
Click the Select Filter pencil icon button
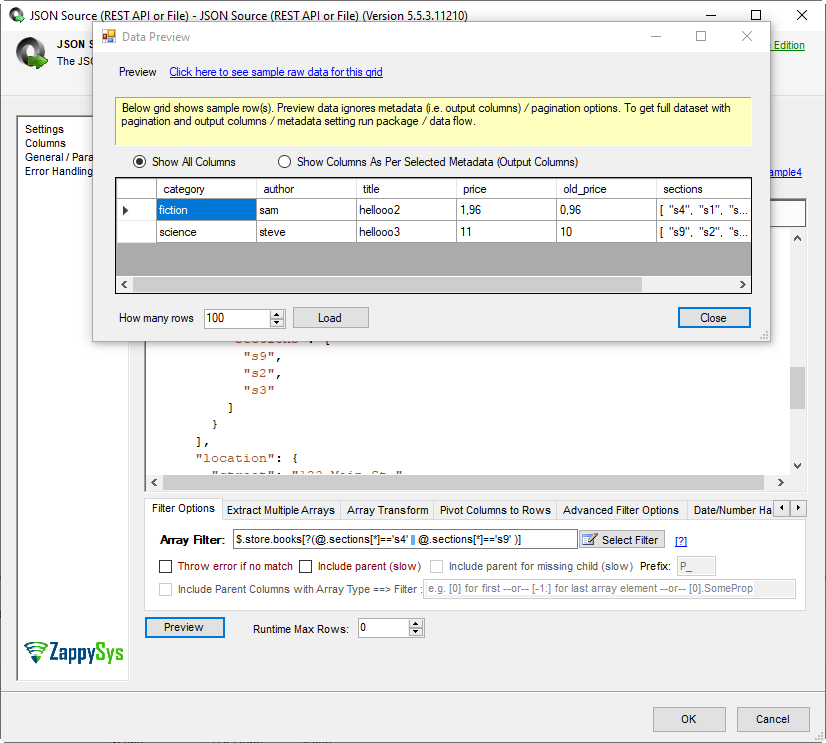point(622,540)
